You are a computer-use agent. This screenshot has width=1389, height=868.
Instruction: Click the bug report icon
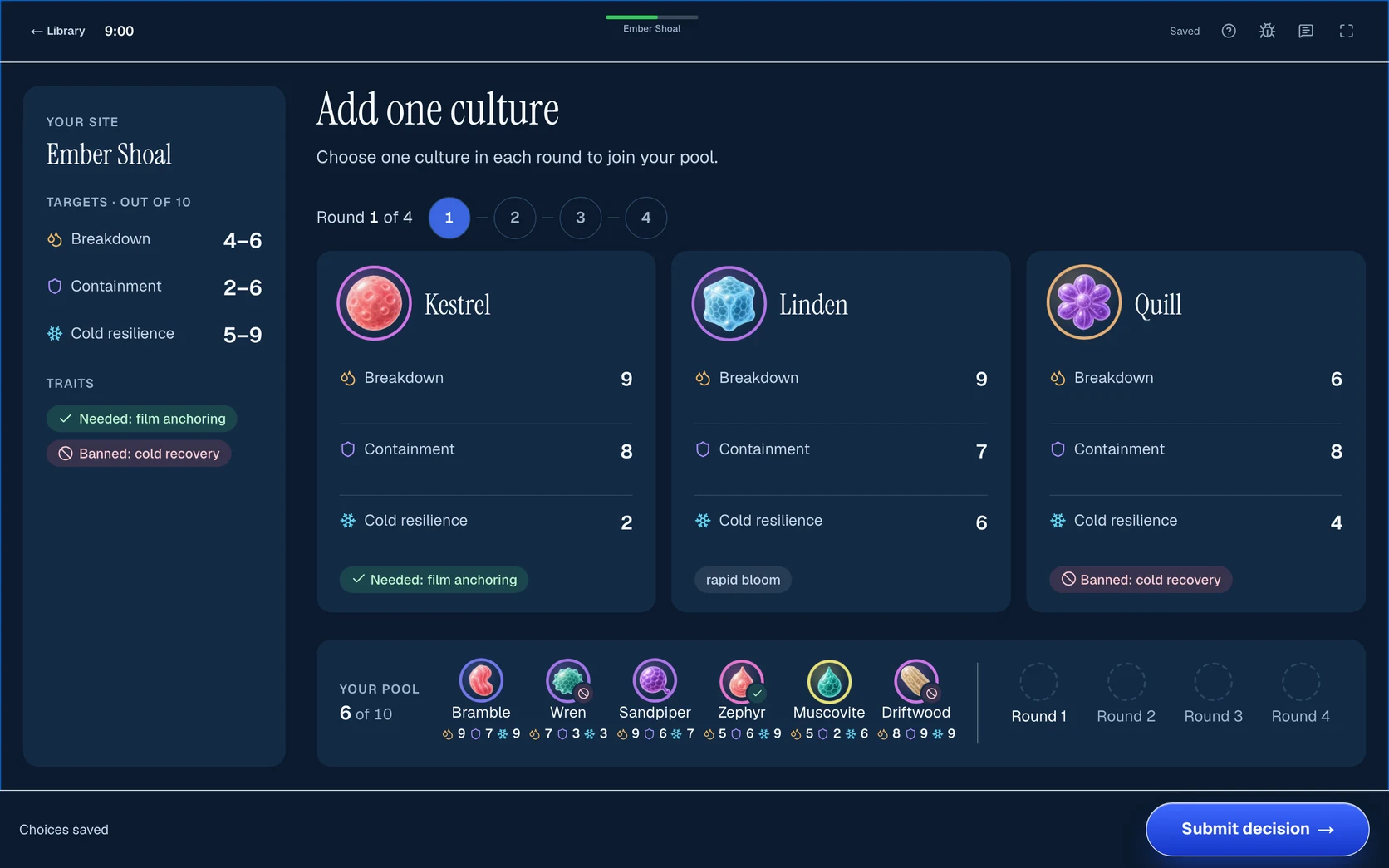pos(1267,31)
